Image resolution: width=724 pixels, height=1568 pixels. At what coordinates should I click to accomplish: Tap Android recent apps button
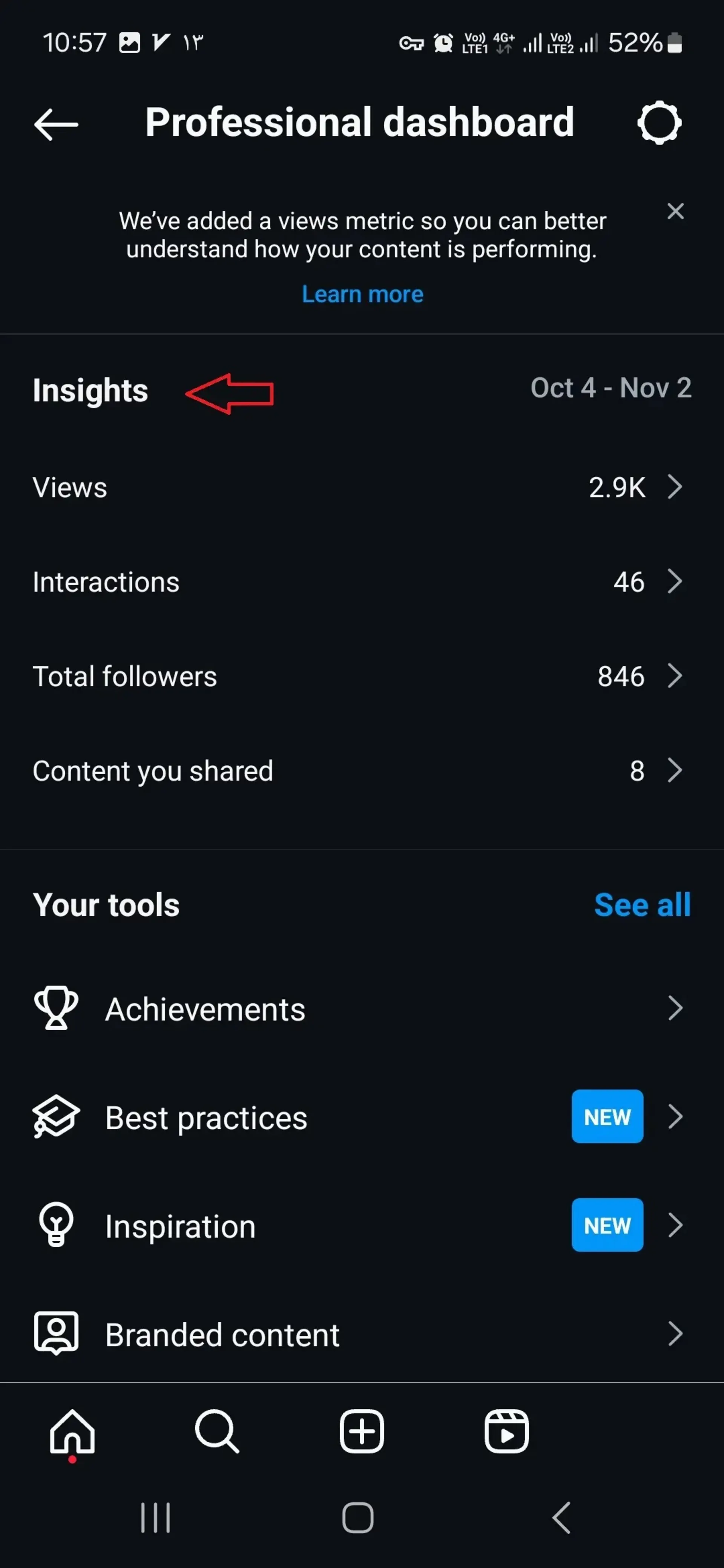(x=155, y=1517)
